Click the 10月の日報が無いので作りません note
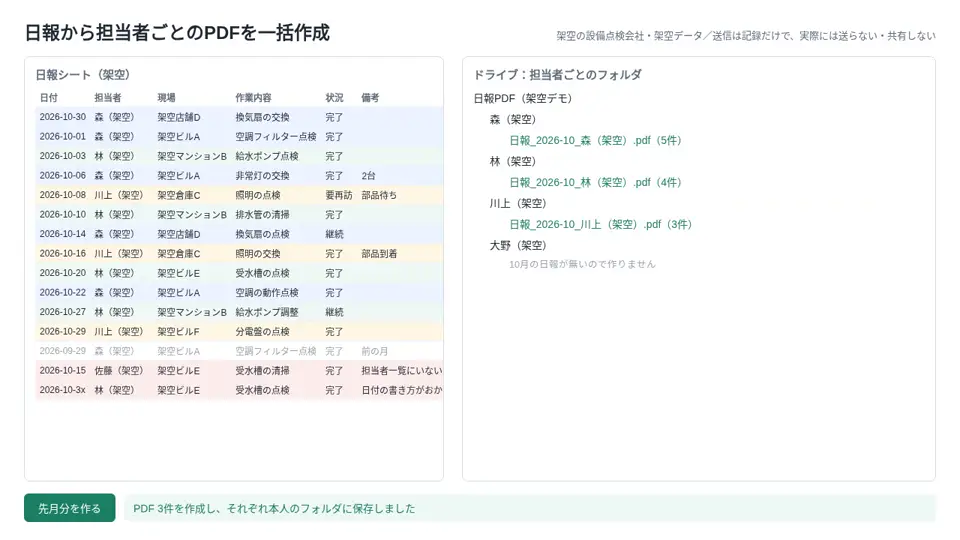The height and width of the screenshot is (540, 960). tap(582, 264)
